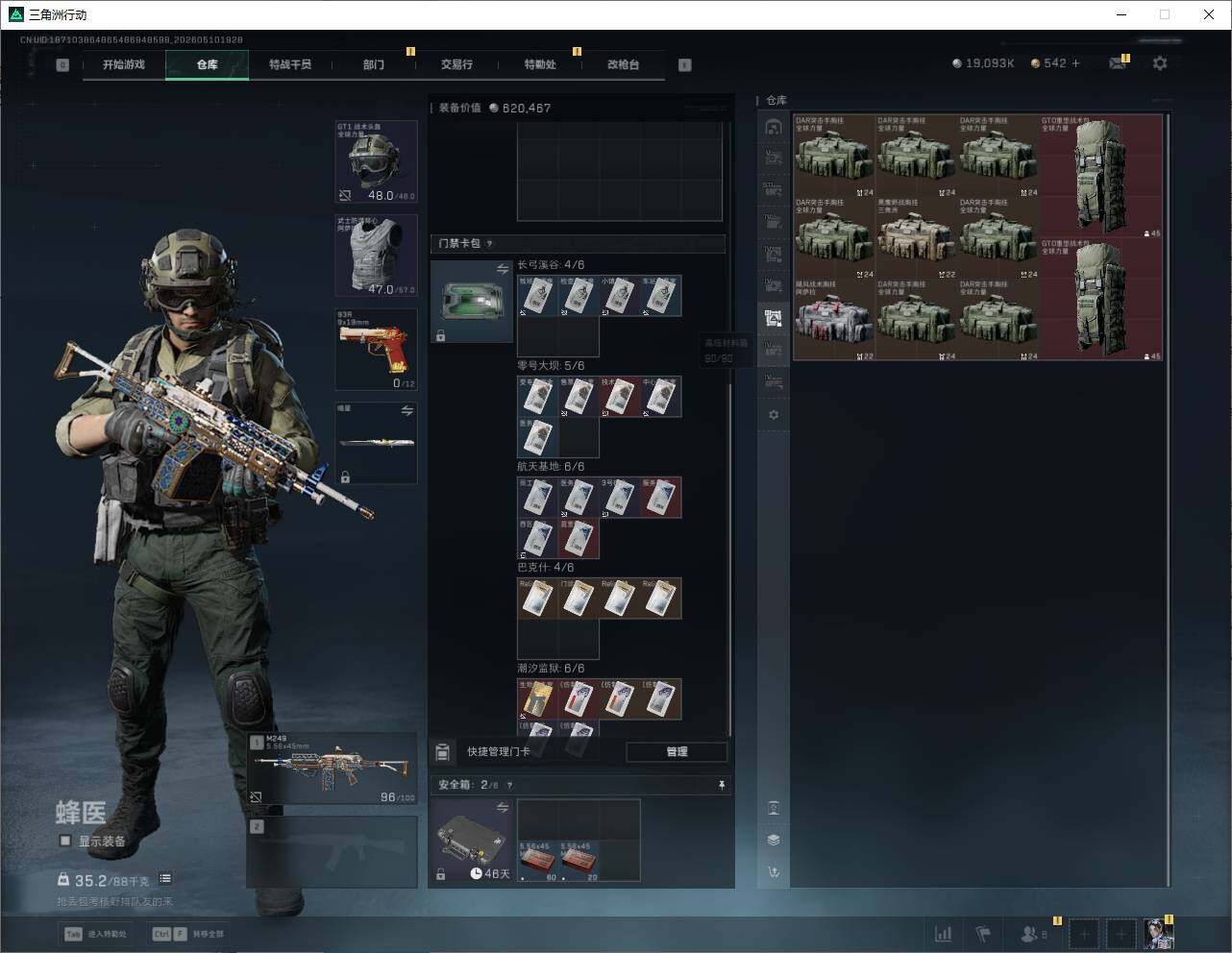
Task: Click the 19,093K currency balance
Action: 983,63
